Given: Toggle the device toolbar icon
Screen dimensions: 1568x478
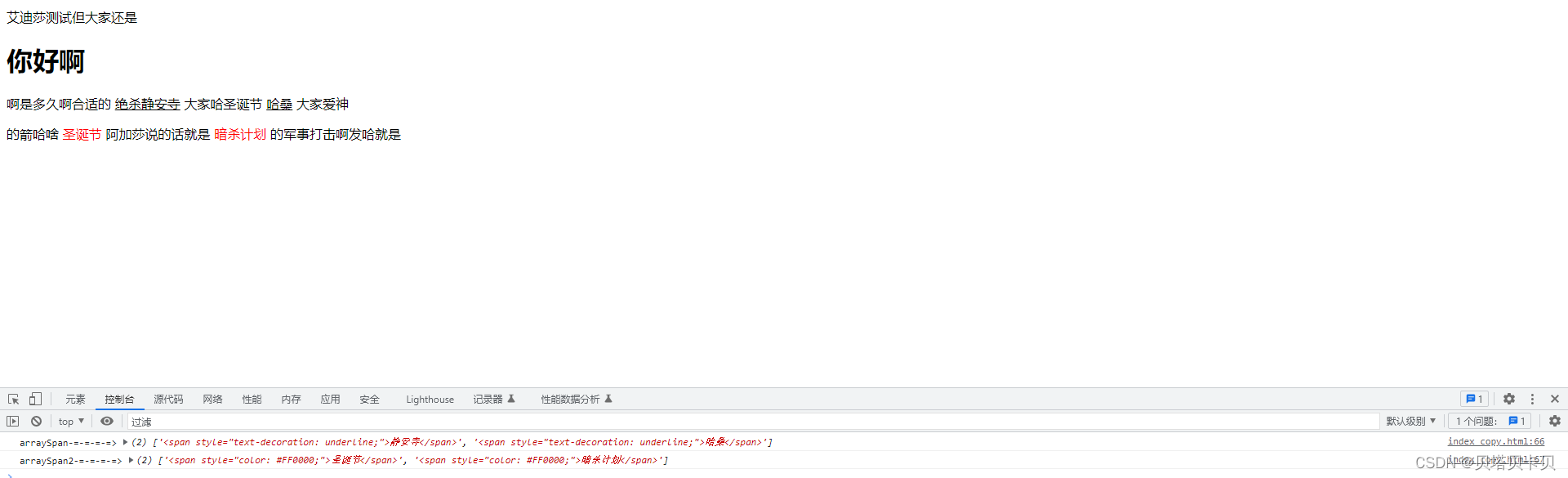Looking at the screenshot, I should (35, 399).
